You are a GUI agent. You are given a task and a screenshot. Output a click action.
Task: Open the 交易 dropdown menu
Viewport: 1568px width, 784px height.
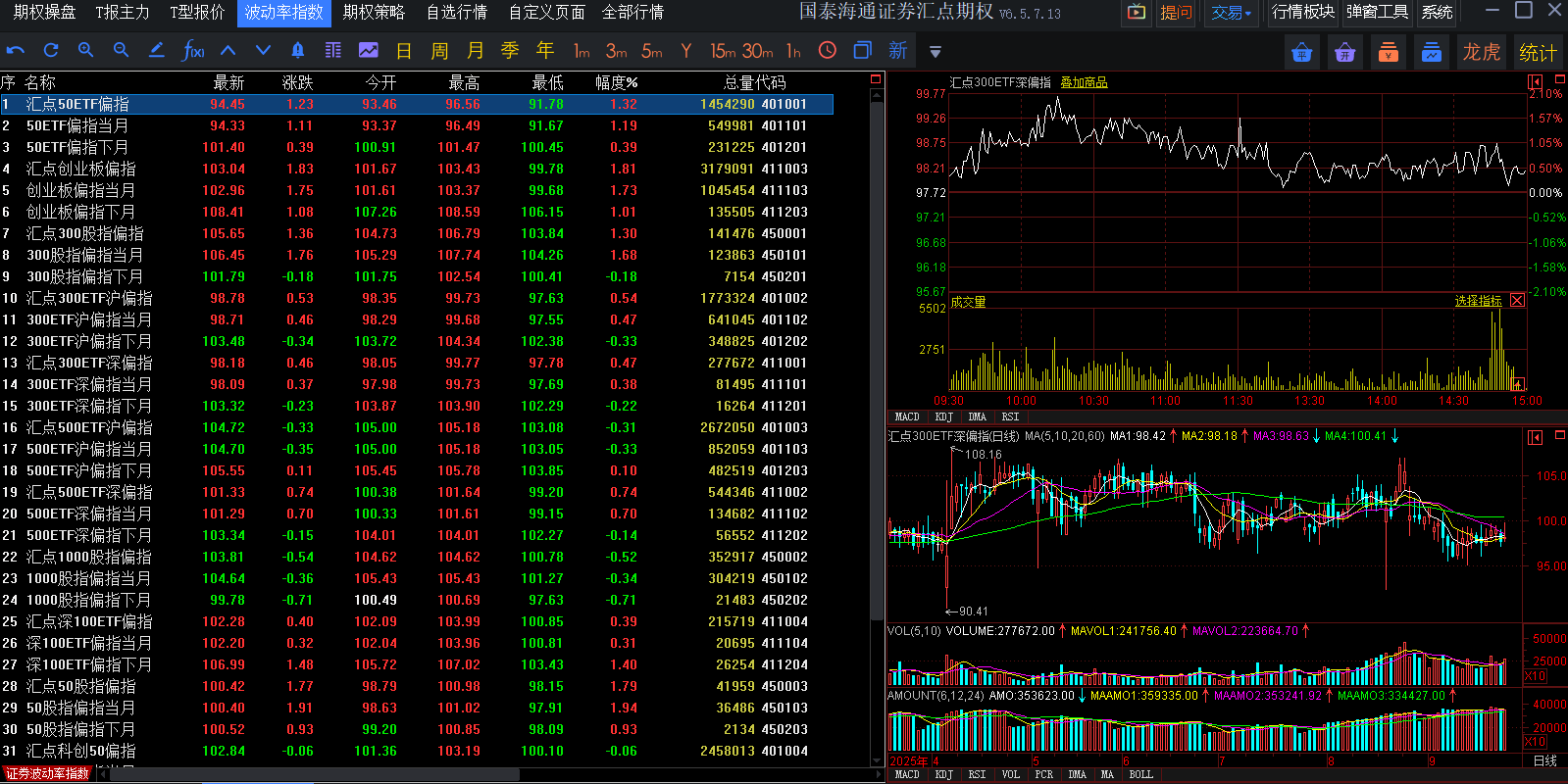tap(1232, 13)
